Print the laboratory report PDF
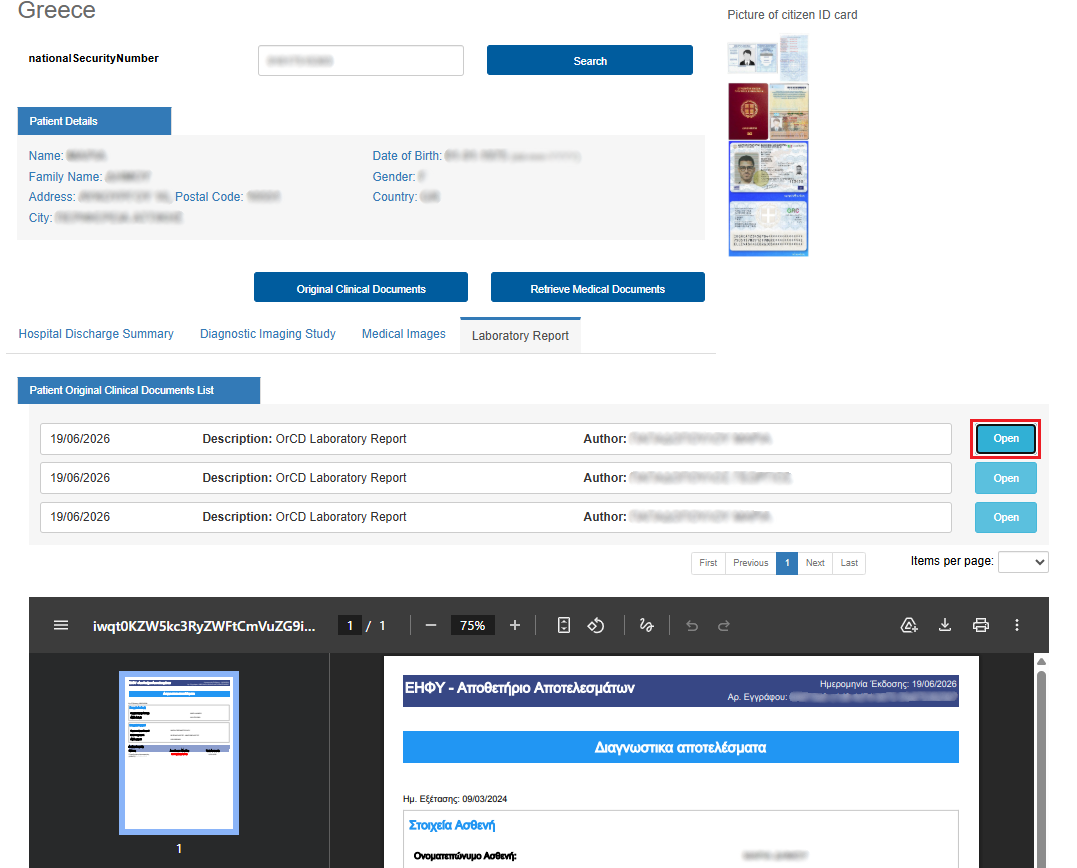This screenshot has width=1077, height=868. pos(981,625)
